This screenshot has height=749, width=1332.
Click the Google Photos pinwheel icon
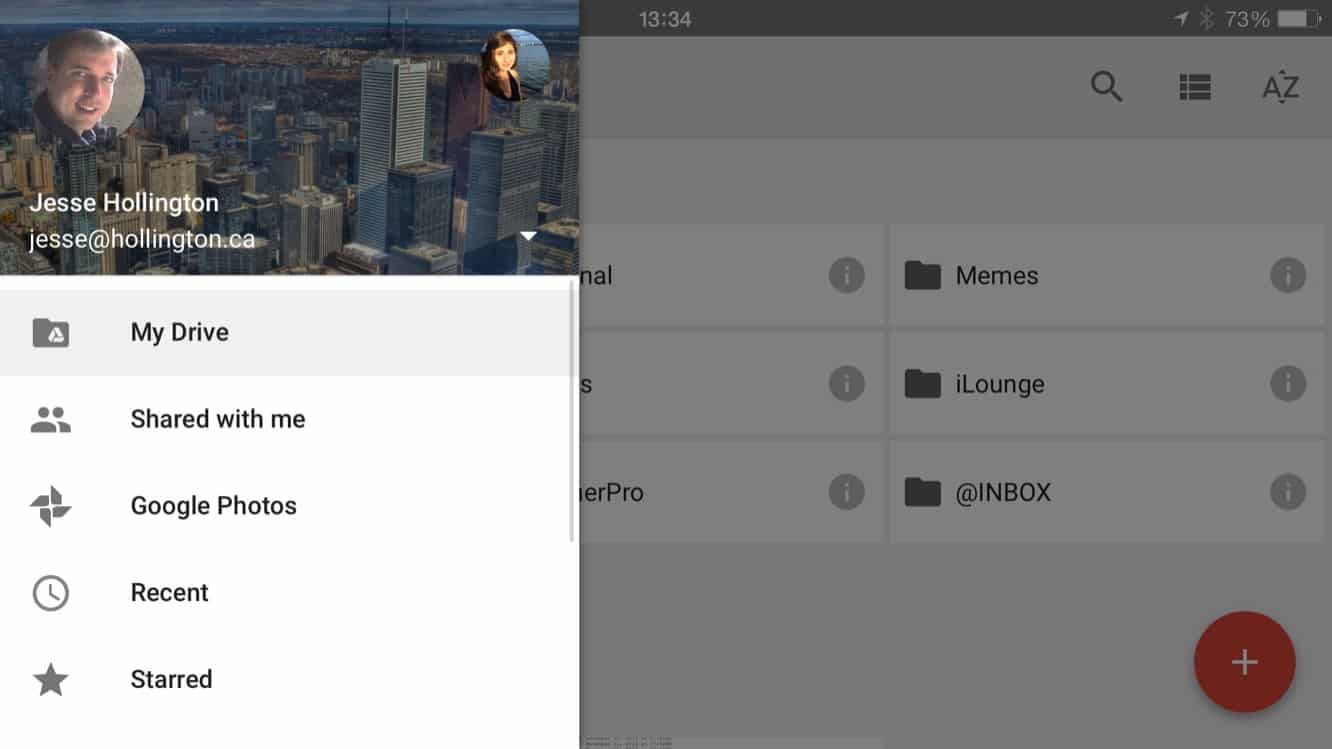coord(51,506)
